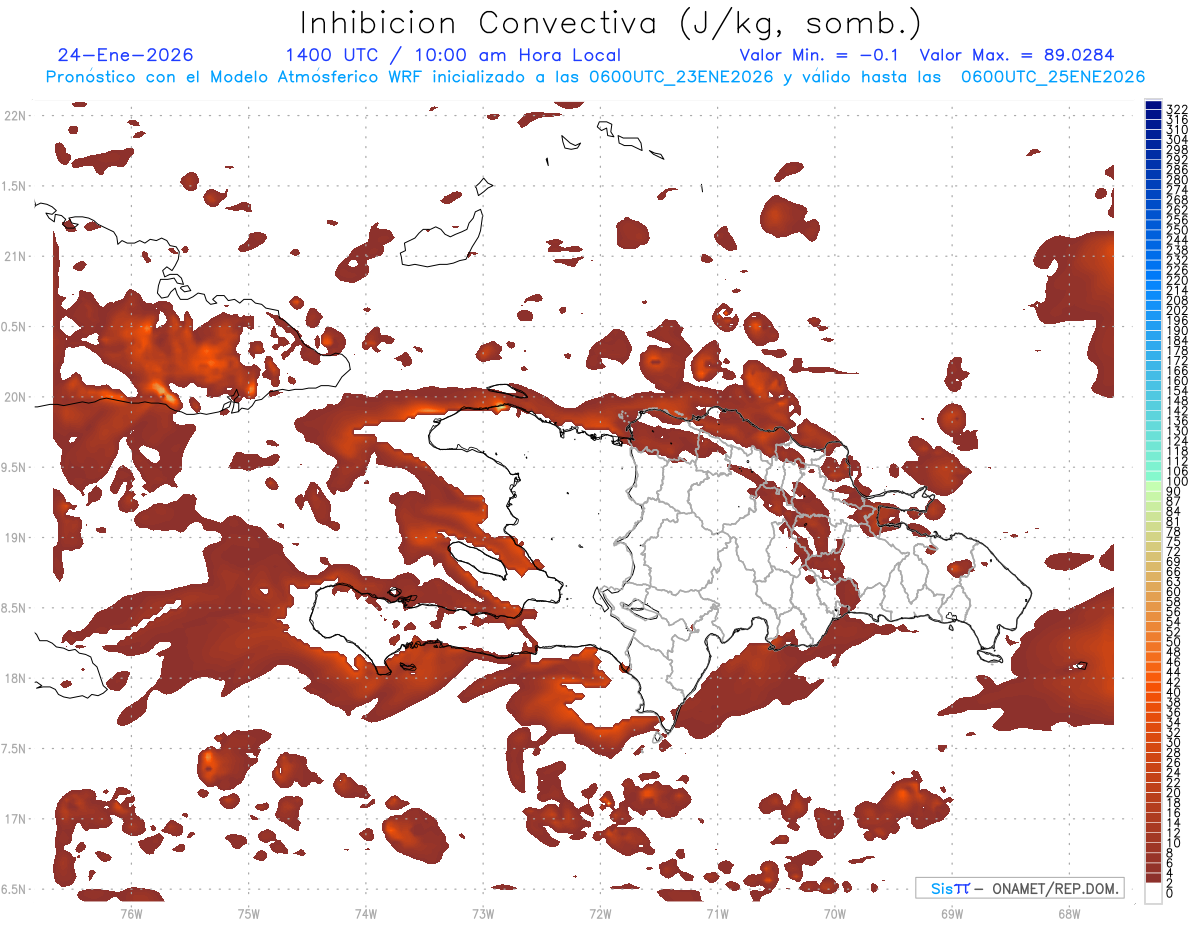Screen dimensions: 1200x927
Task: Click the date label '24-Ene-2026'
Action: coord(126,55)
